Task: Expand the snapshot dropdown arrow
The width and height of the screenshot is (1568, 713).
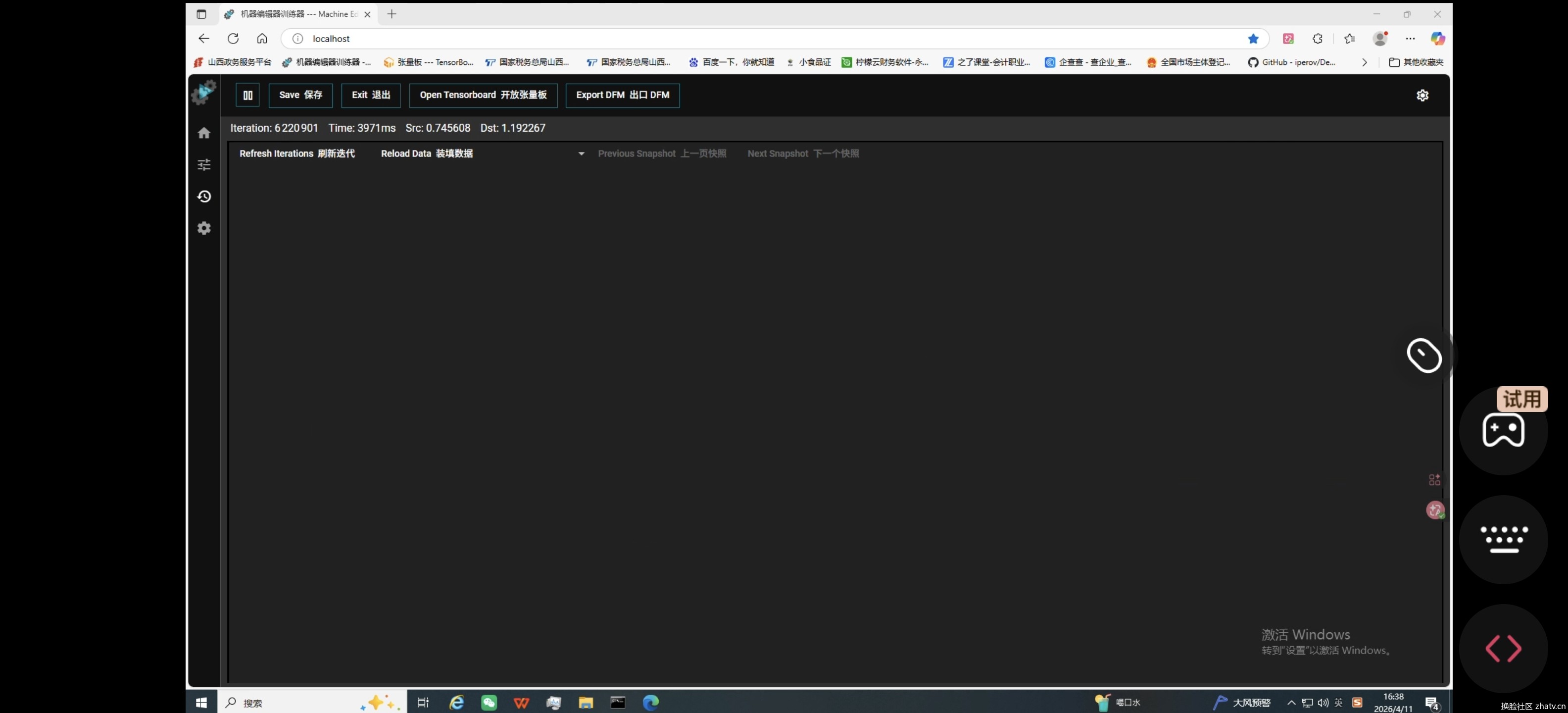Action: 581,153
